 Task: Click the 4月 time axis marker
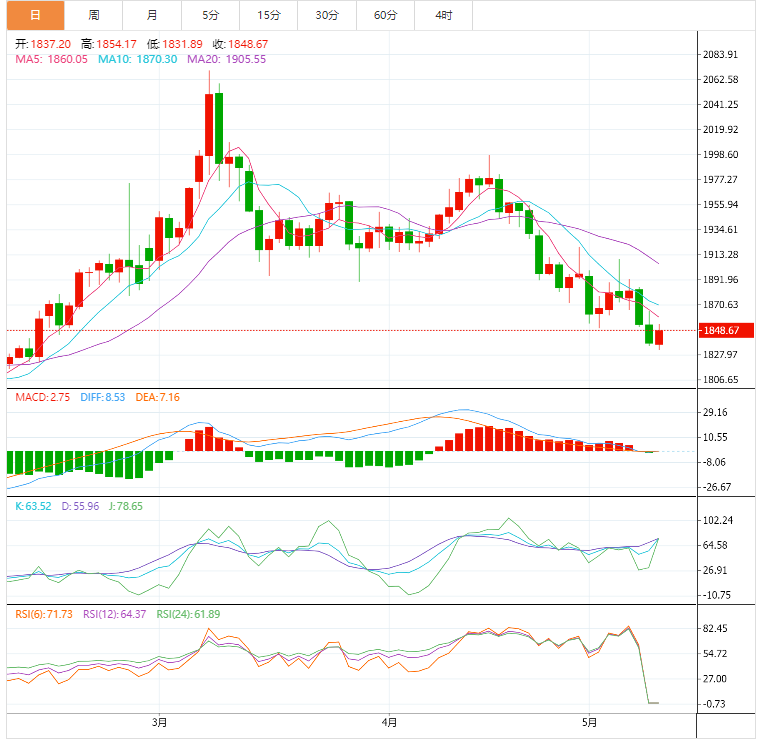389,722
